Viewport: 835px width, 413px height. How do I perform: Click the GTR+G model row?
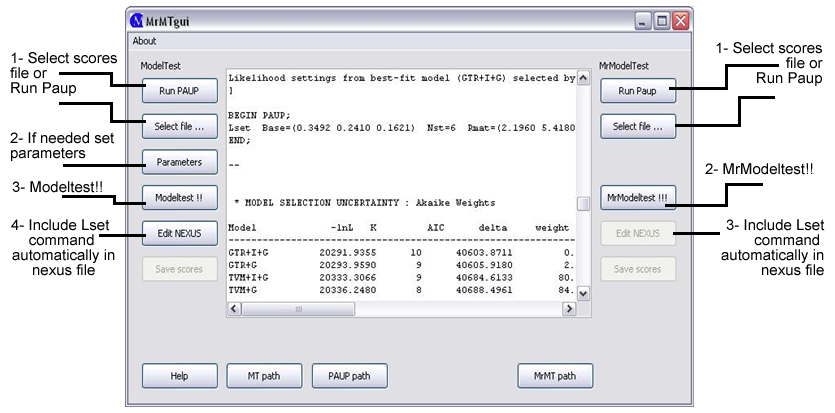pyautogui.click(x=402, y=265)
